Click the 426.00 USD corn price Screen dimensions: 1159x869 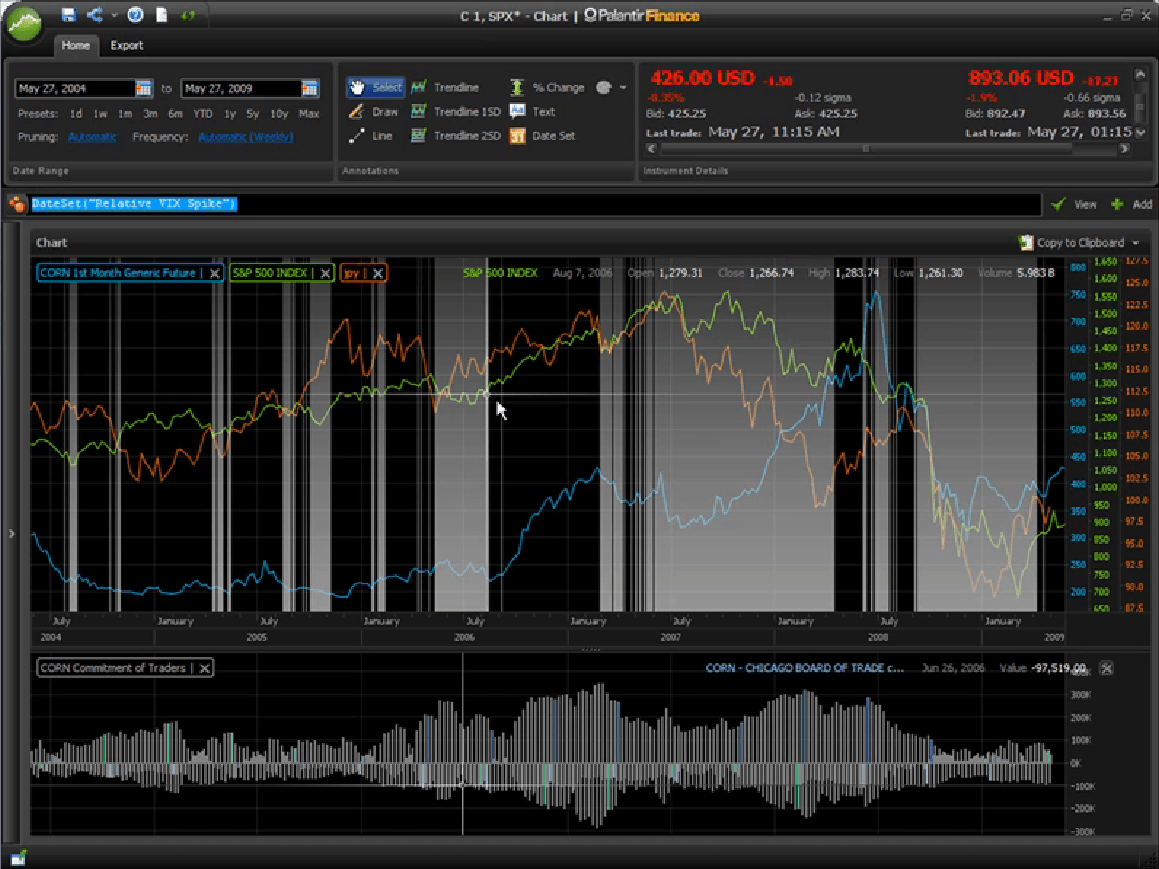coord(703,78)
